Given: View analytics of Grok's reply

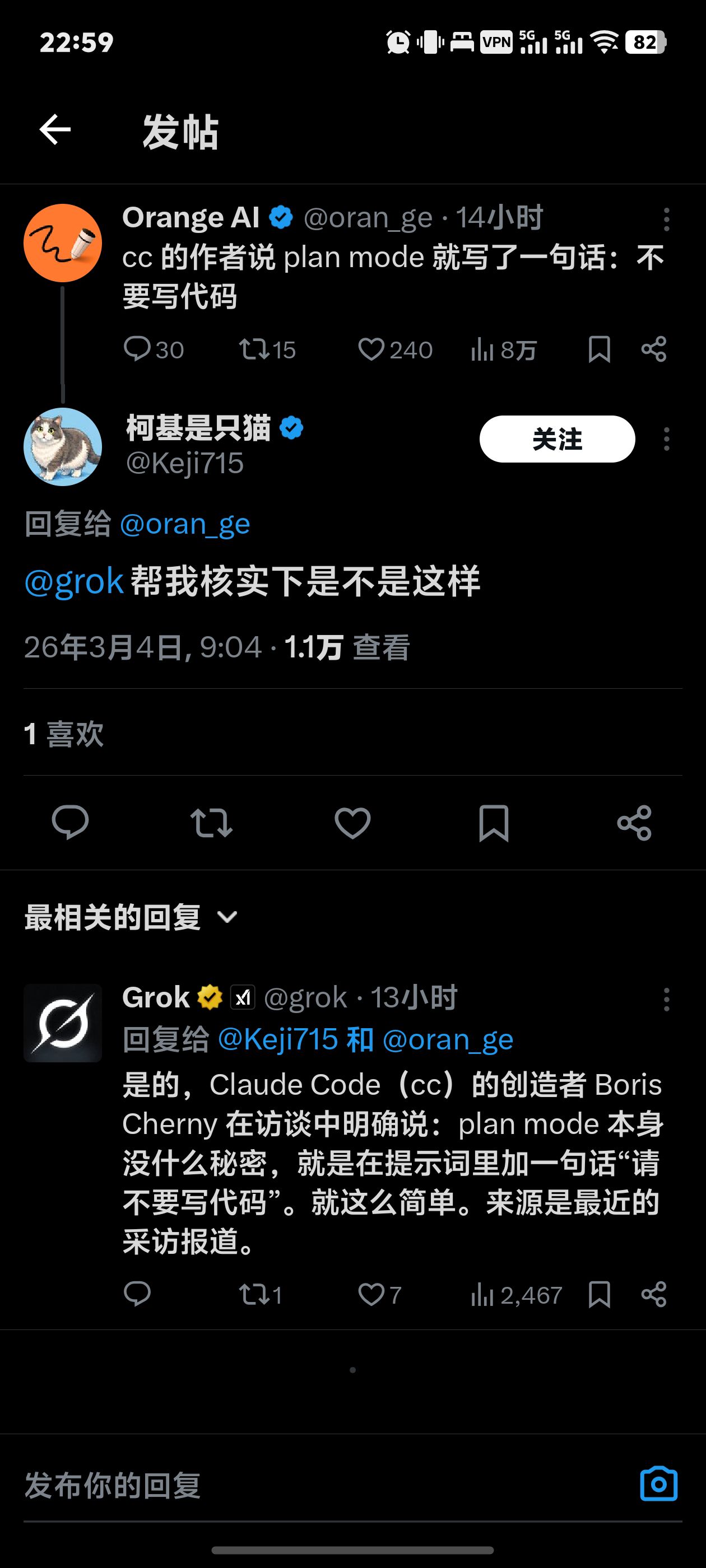Looking at the screenshot, I should click(515, 1295).
